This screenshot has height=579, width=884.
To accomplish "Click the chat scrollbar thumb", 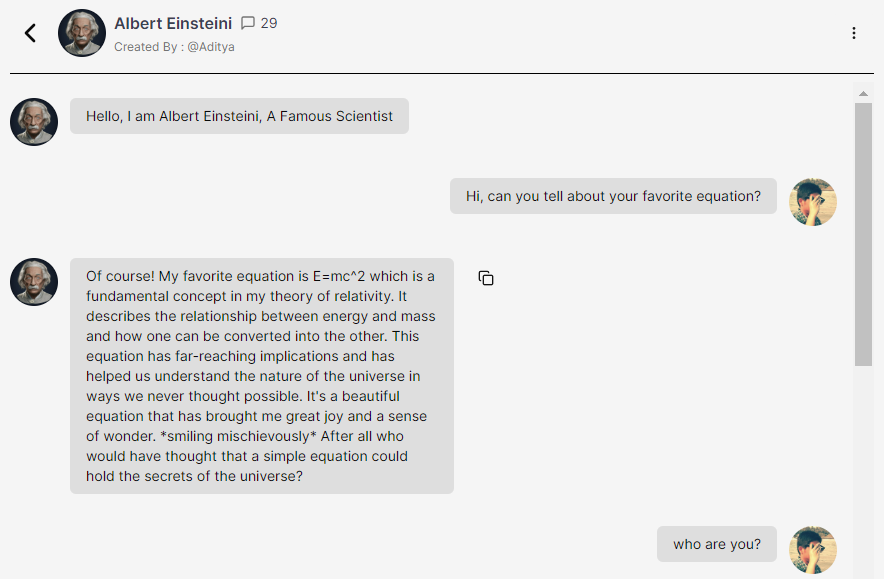I will point(863,230).
